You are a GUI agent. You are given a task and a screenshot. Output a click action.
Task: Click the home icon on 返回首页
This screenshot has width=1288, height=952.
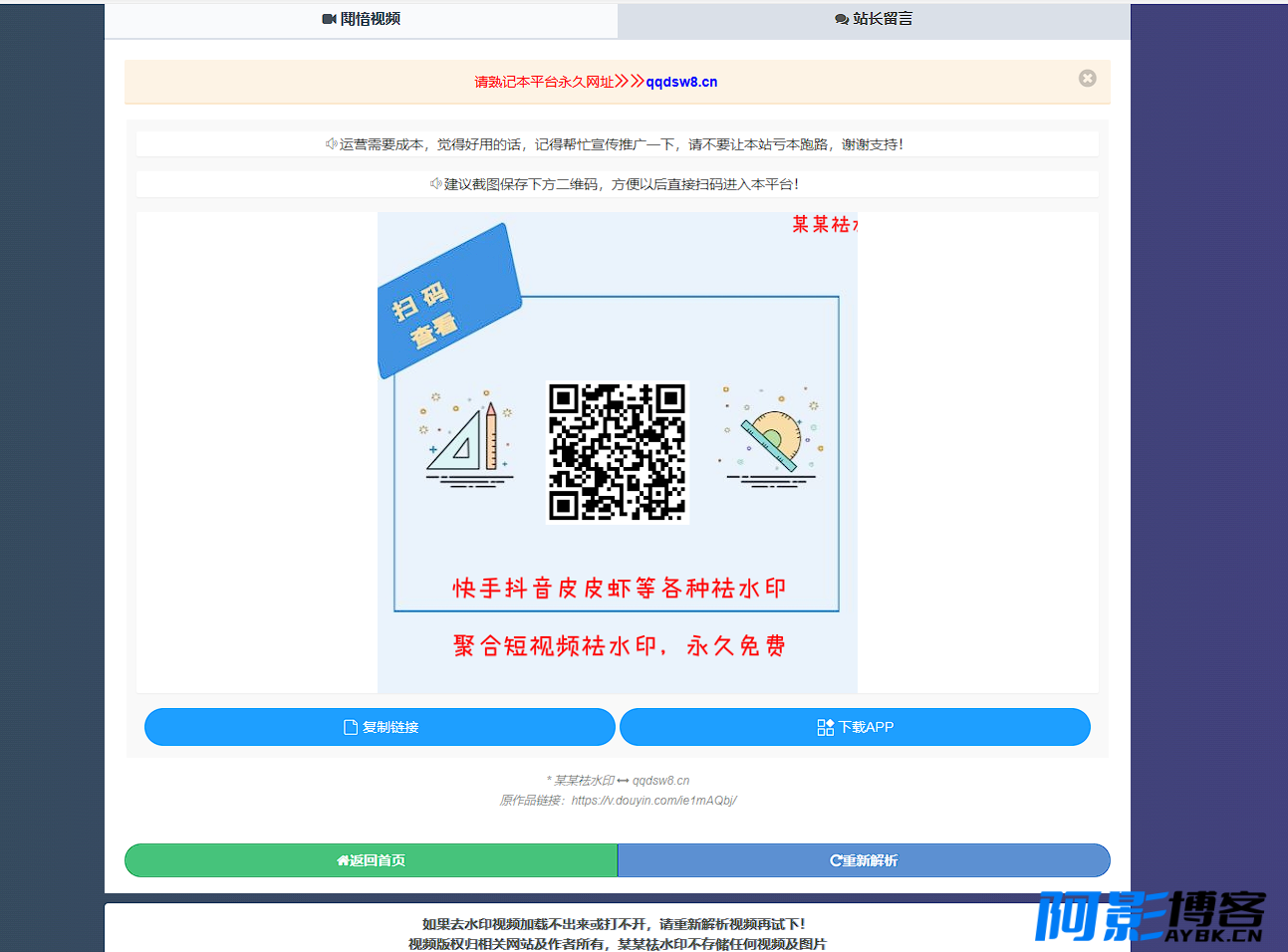pos(343,860)
